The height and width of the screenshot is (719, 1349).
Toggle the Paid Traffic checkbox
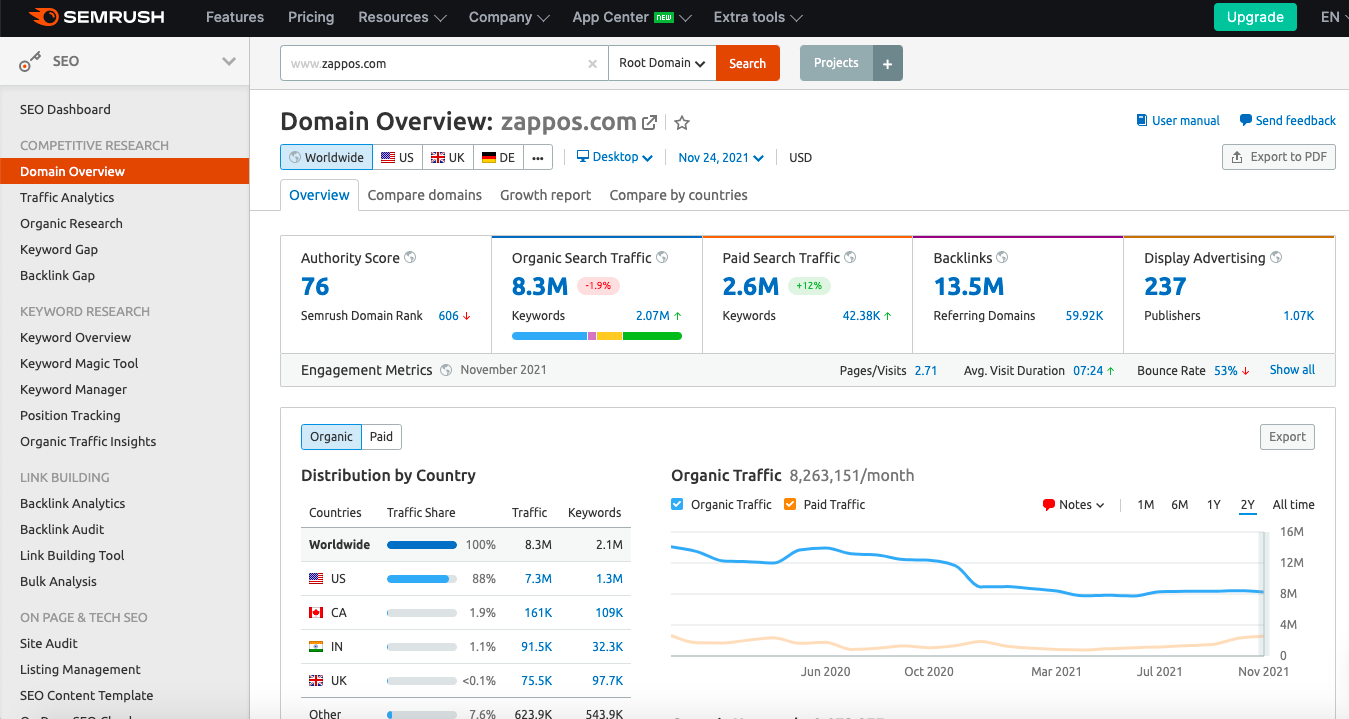(790, 504)
